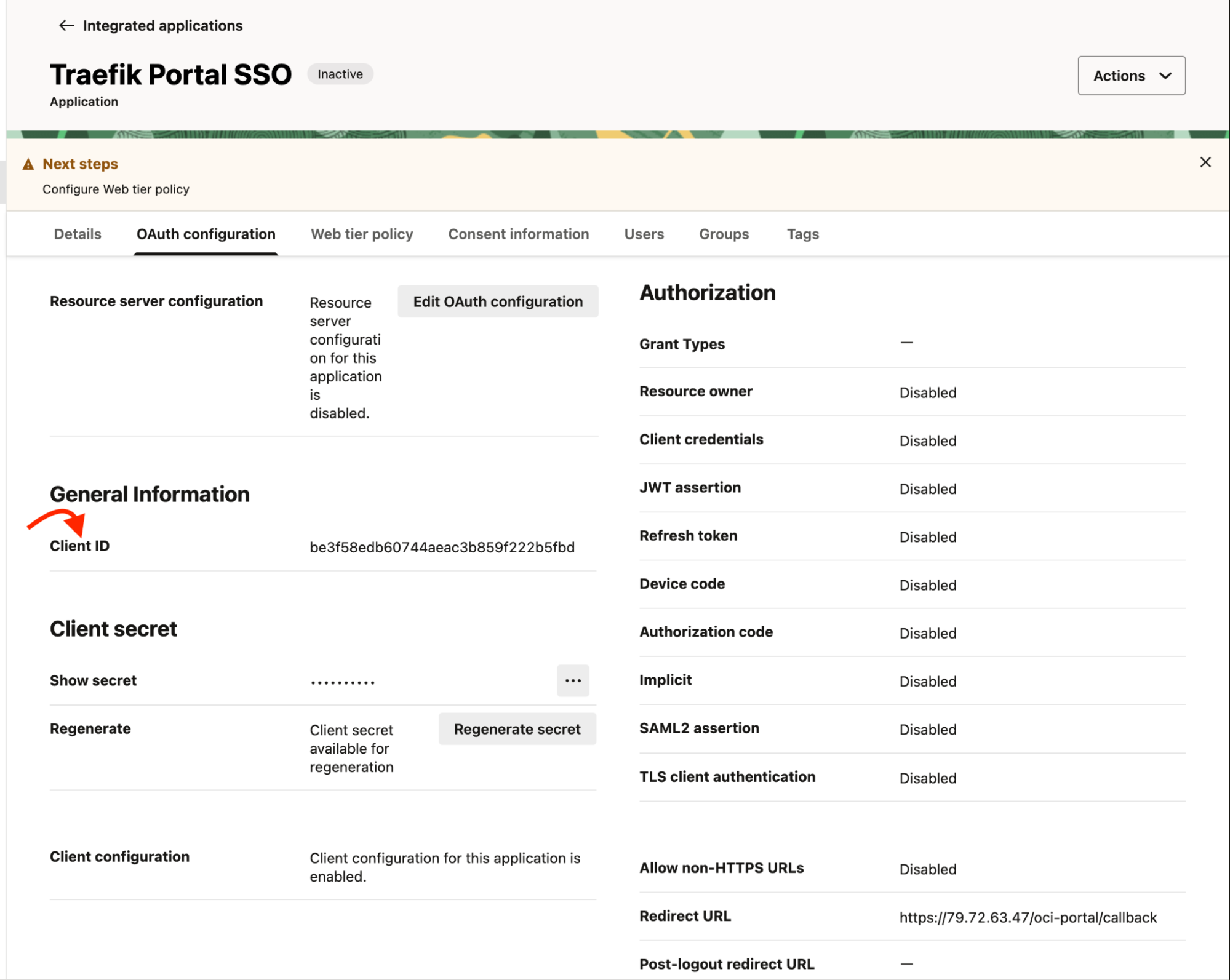The image size is (1230, 980).
Task: Switch to the Users tab
Action: [x=644, y=234]
